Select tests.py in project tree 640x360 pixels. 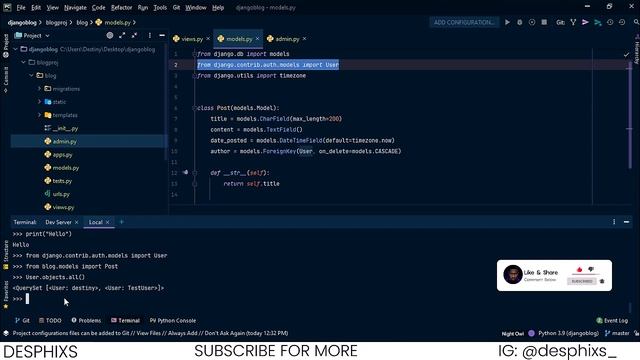coord(58,181)
